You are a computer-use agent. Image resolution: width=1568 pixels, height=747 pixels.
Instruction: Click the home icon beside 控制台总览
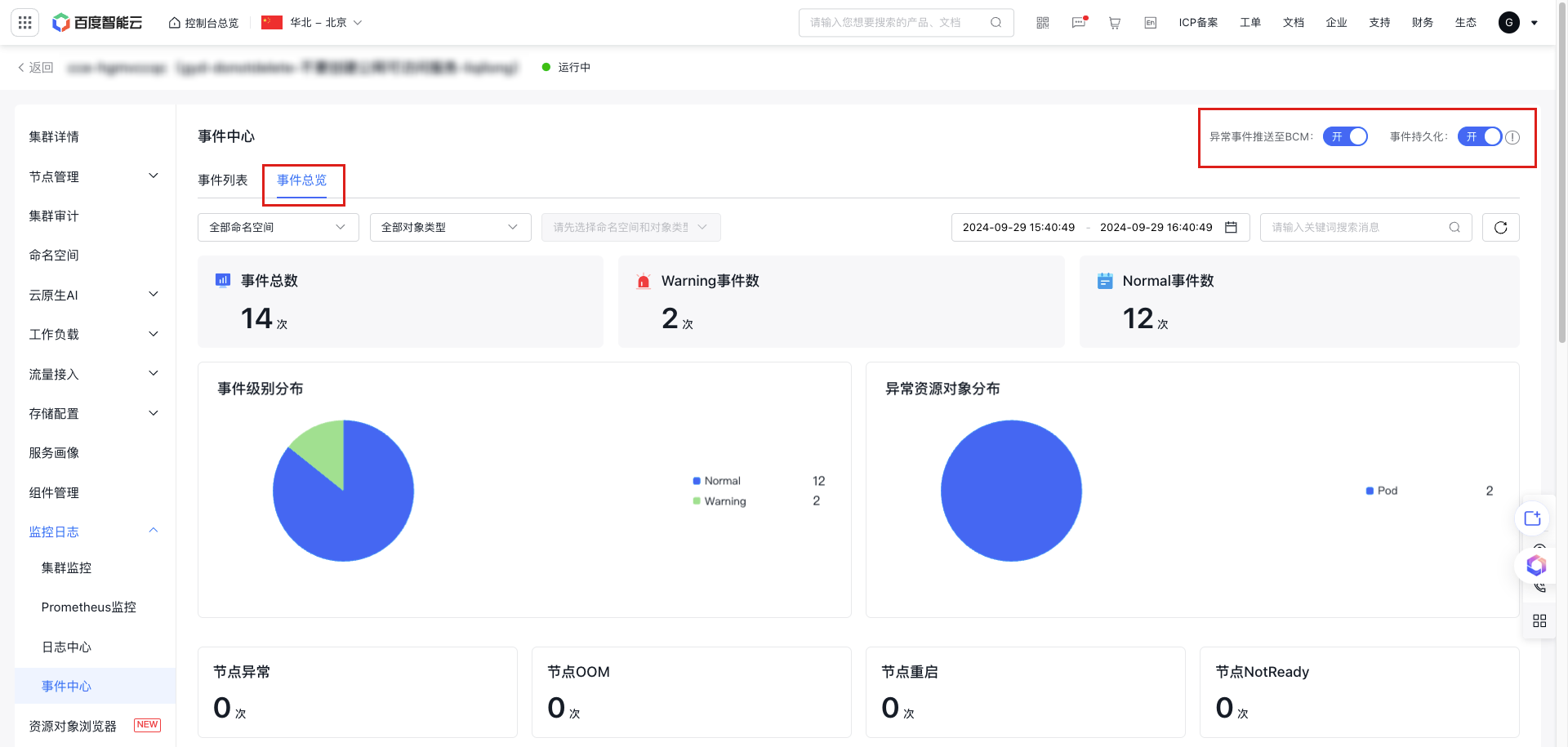tap(174, 23)
